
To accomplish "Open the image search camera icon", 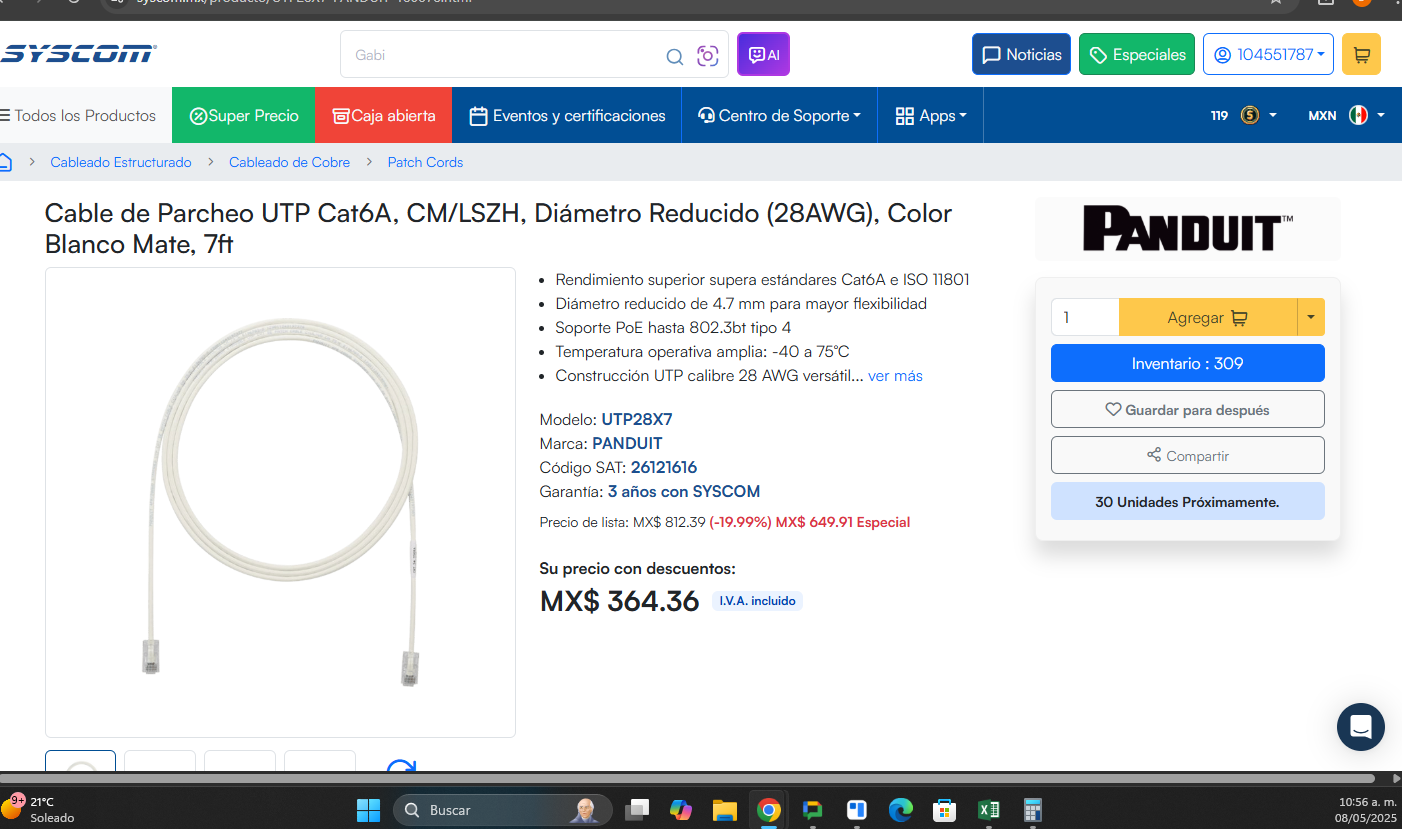I will tap(708, 56).
